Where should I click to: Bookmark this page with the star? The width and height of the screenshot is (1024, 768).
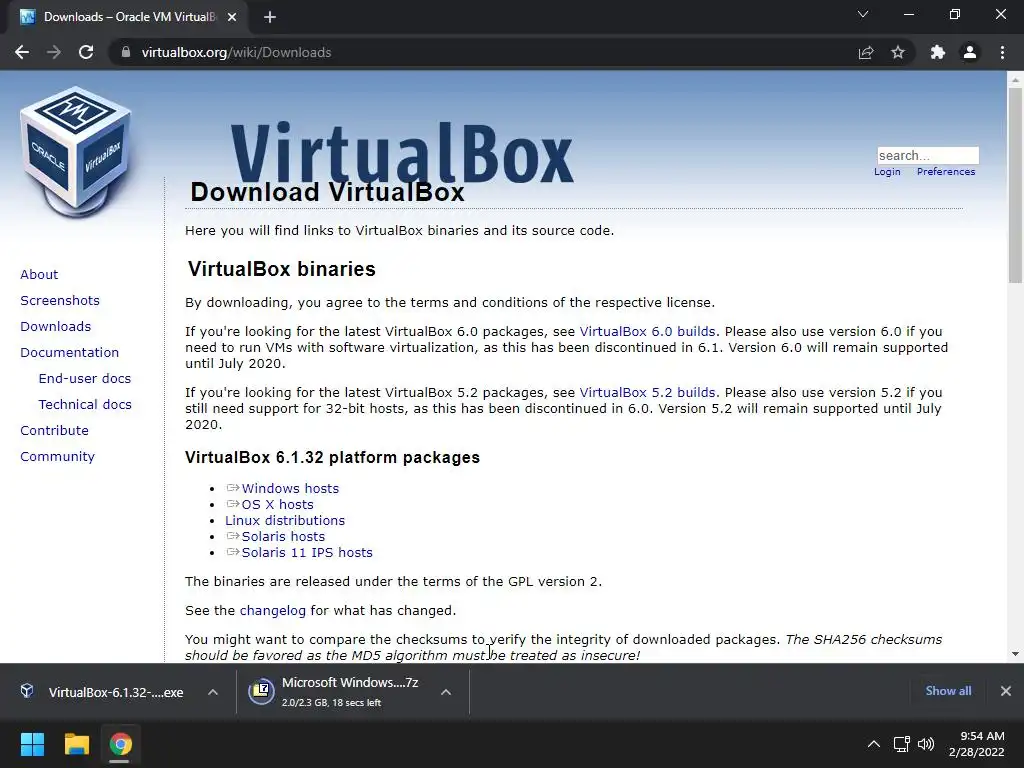click(x=898, y=52)
